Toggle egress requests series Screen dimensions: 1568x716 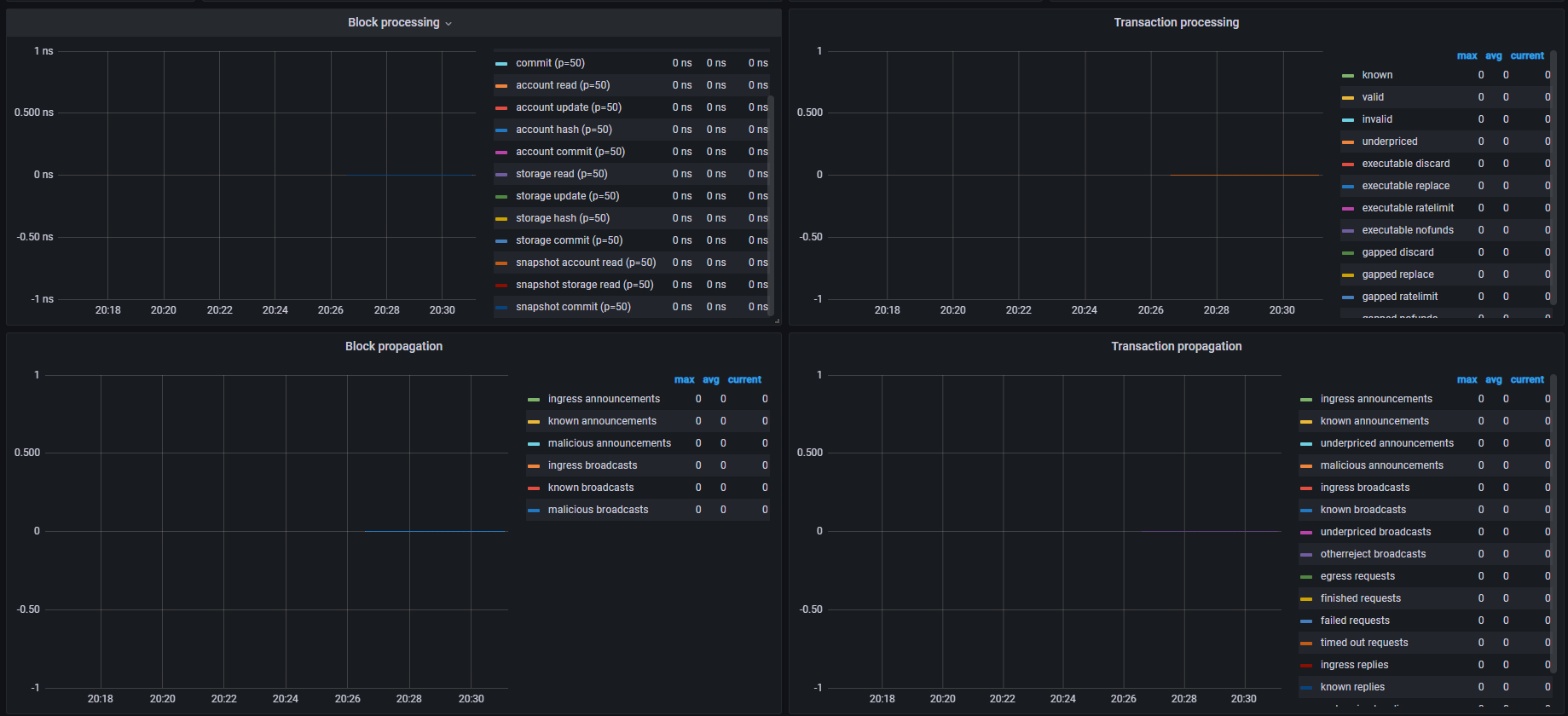[x=1357, y=576]
